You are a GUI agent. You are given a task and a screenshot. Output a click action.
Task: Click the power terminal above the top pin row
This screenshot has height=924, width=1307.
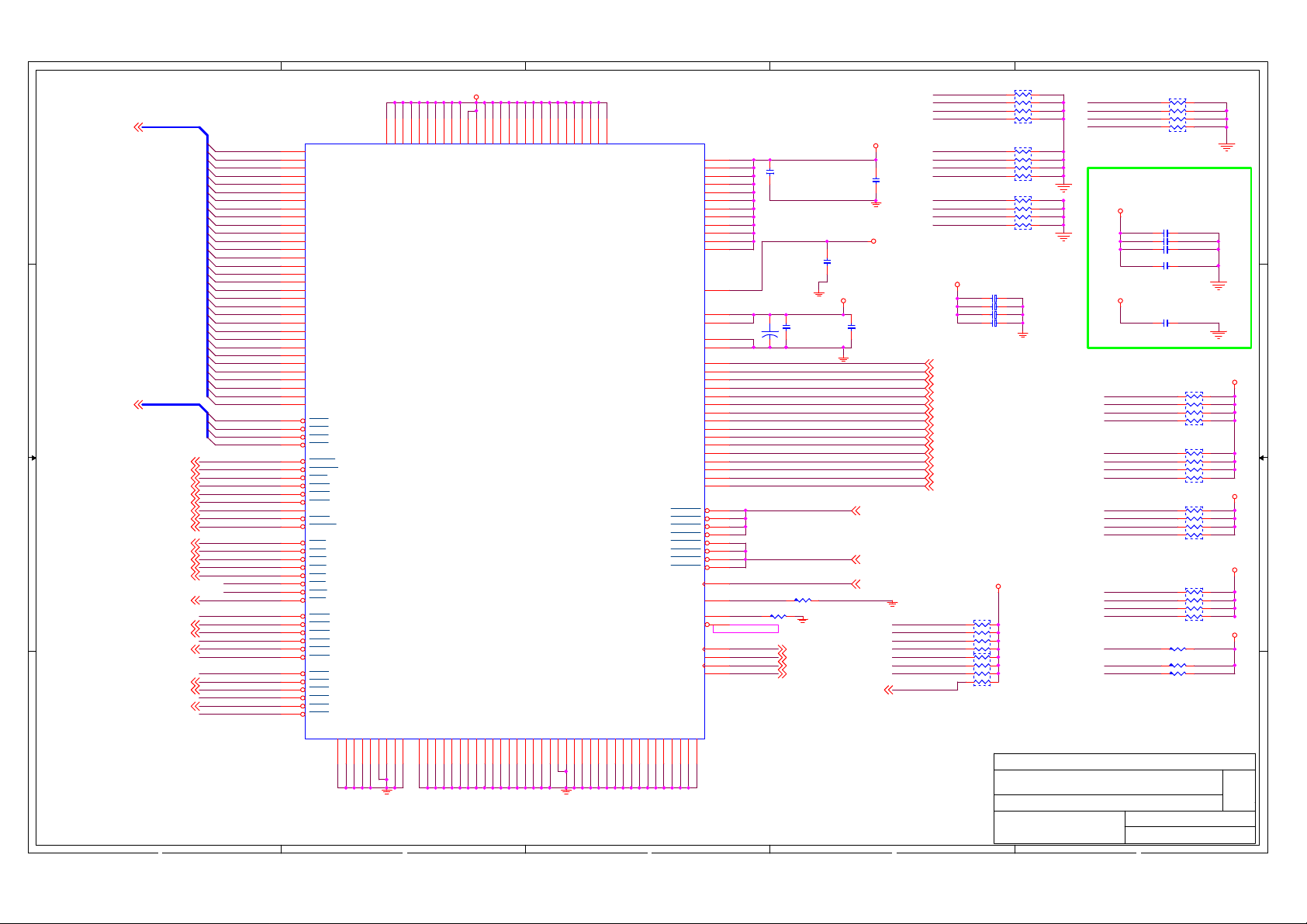click(x=475, y=98)
